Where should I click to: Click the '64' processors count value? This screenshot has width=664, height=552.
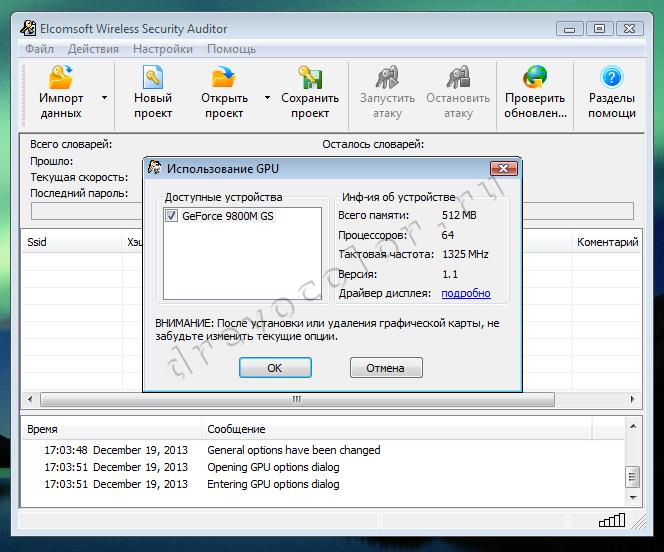pyautogui.click(x=448, y=235)
